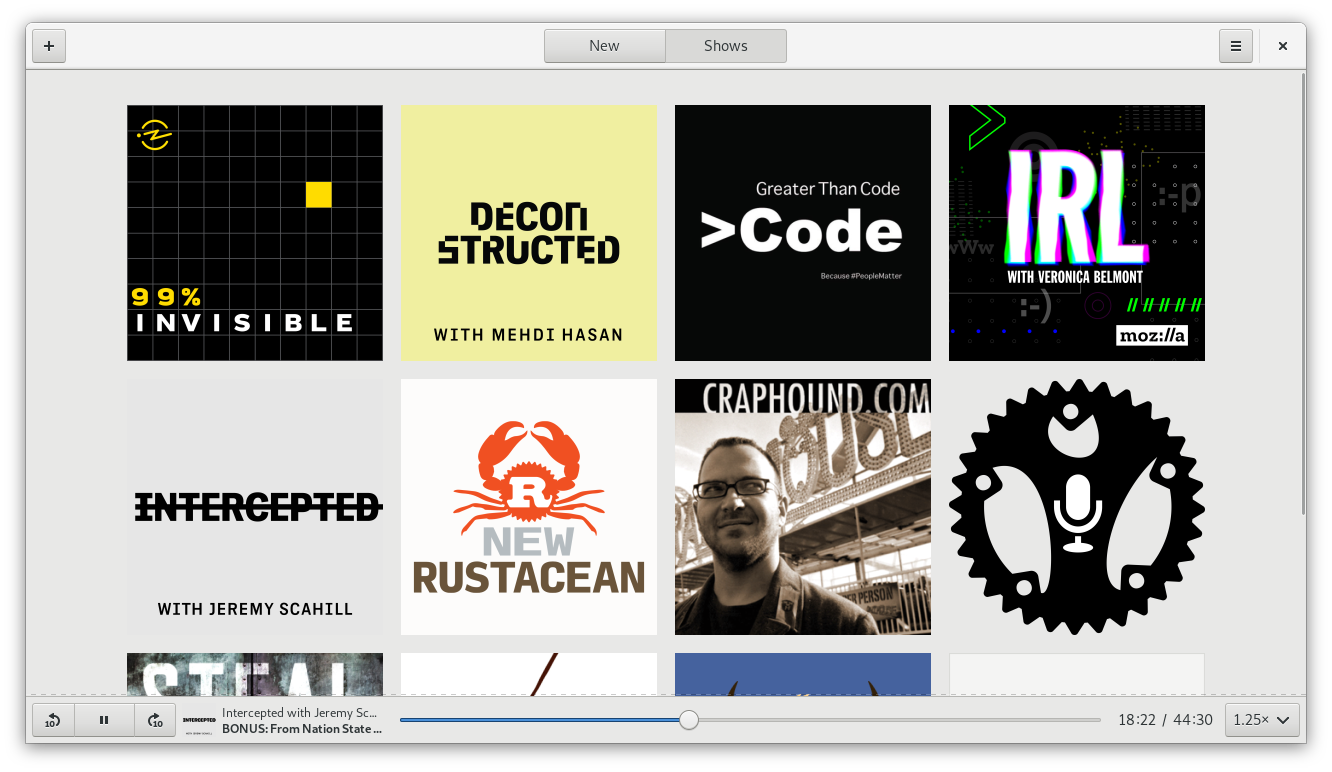Open IRL with Veronica Belmont

point(1077,233)
